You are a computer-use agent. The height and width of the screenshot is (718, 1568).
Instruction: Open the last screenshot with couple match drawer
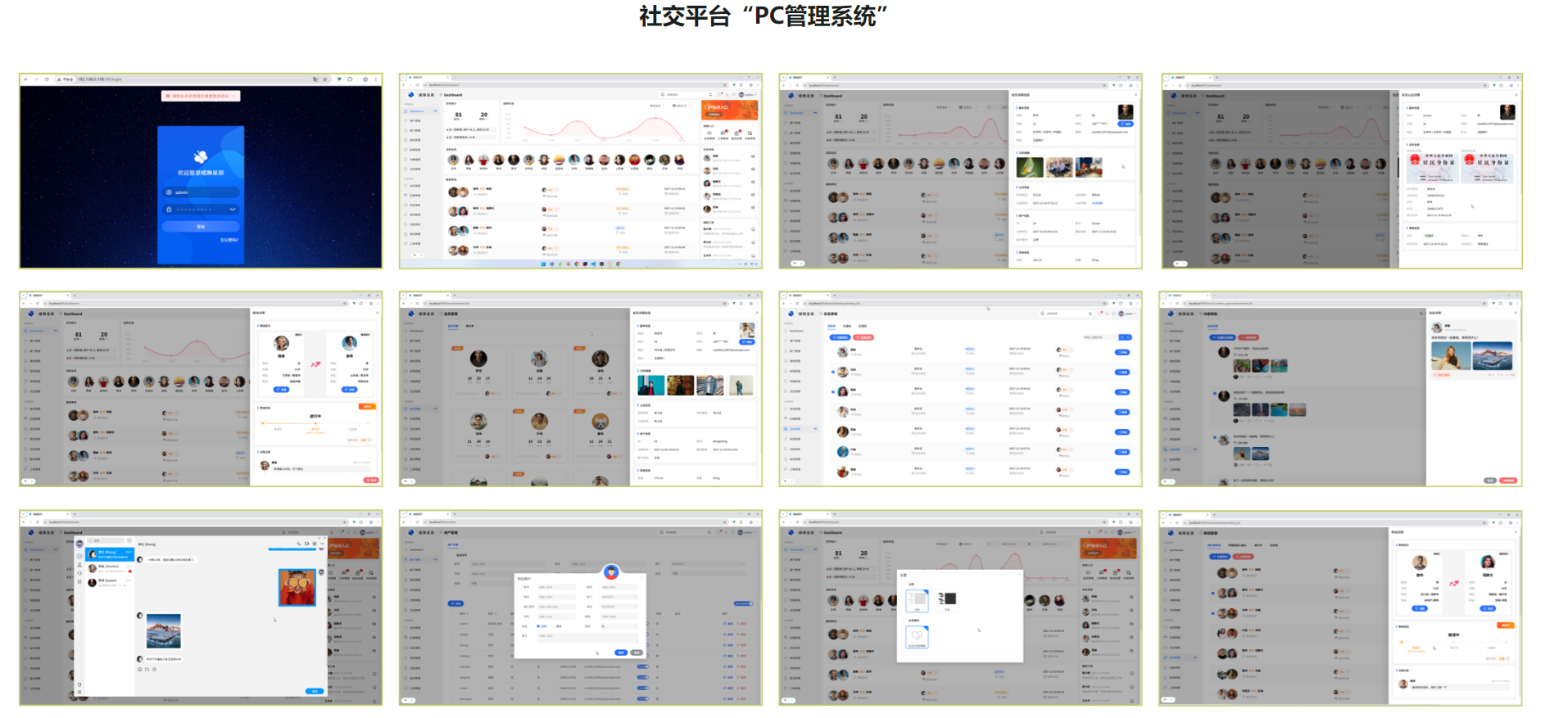pyautogui.click(x=1340, y=607)
